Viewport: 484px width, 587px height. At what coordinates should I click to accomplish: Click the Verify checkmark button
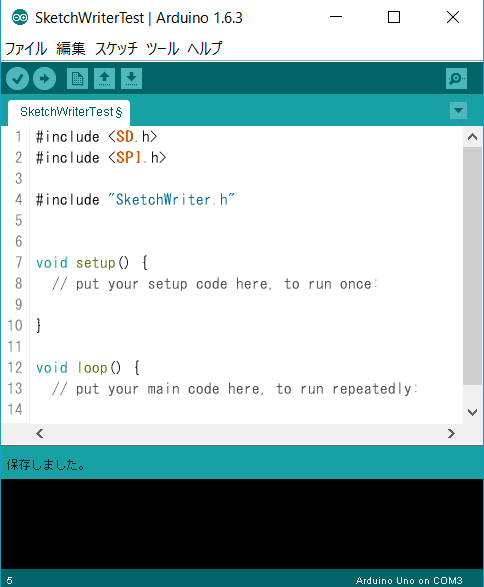coord(18,79)
